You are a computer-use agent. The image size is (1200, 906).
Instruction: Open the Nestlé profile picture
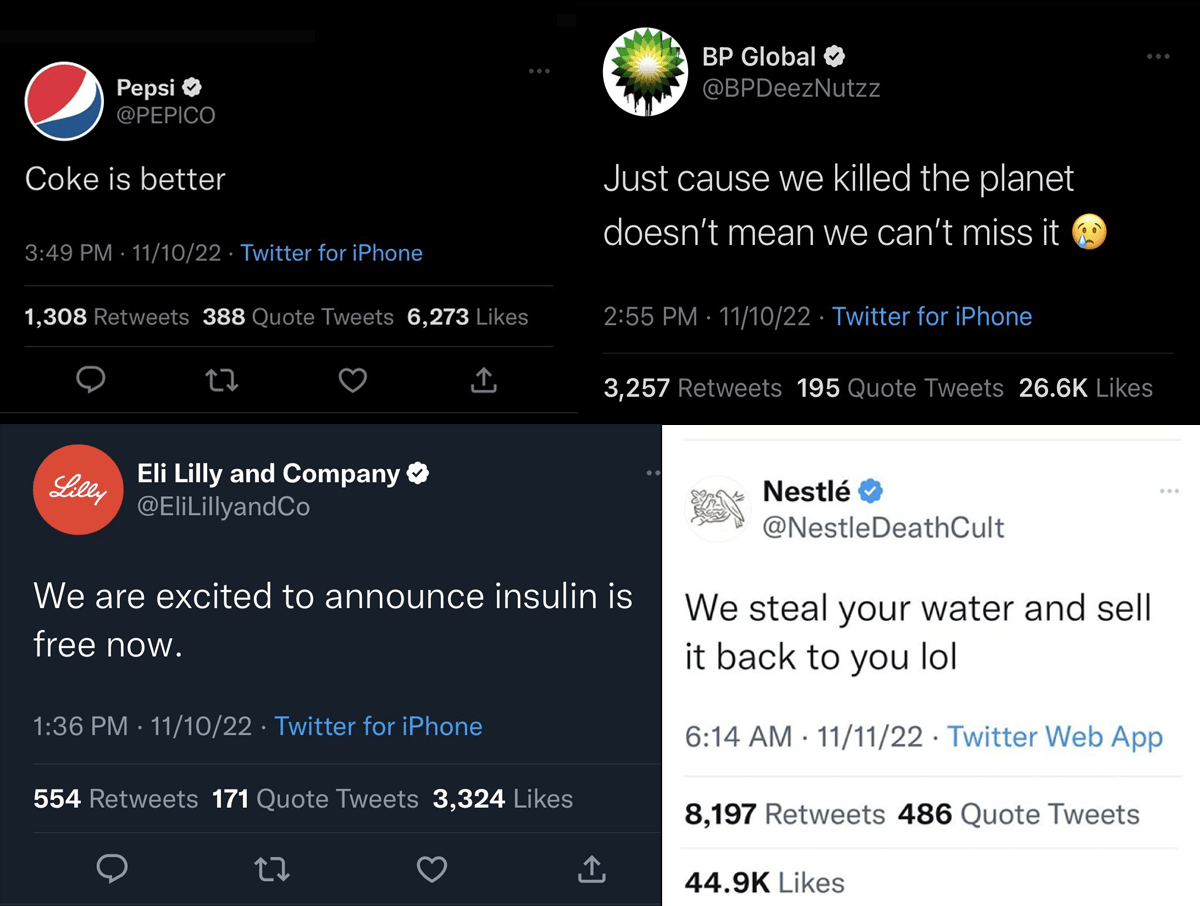click(x=717, y=510)
